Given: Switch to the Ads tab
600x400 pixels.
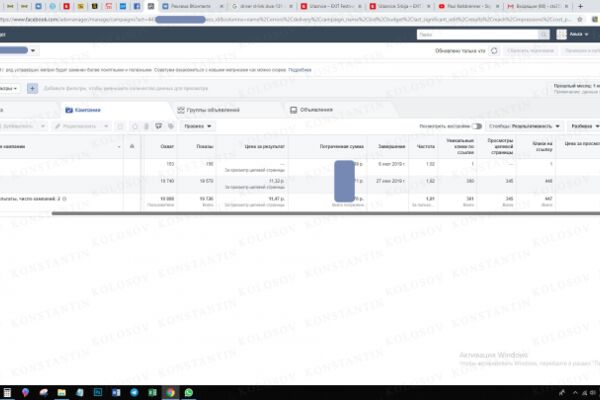Looking at the screenshot, I should tap(311, 110).
